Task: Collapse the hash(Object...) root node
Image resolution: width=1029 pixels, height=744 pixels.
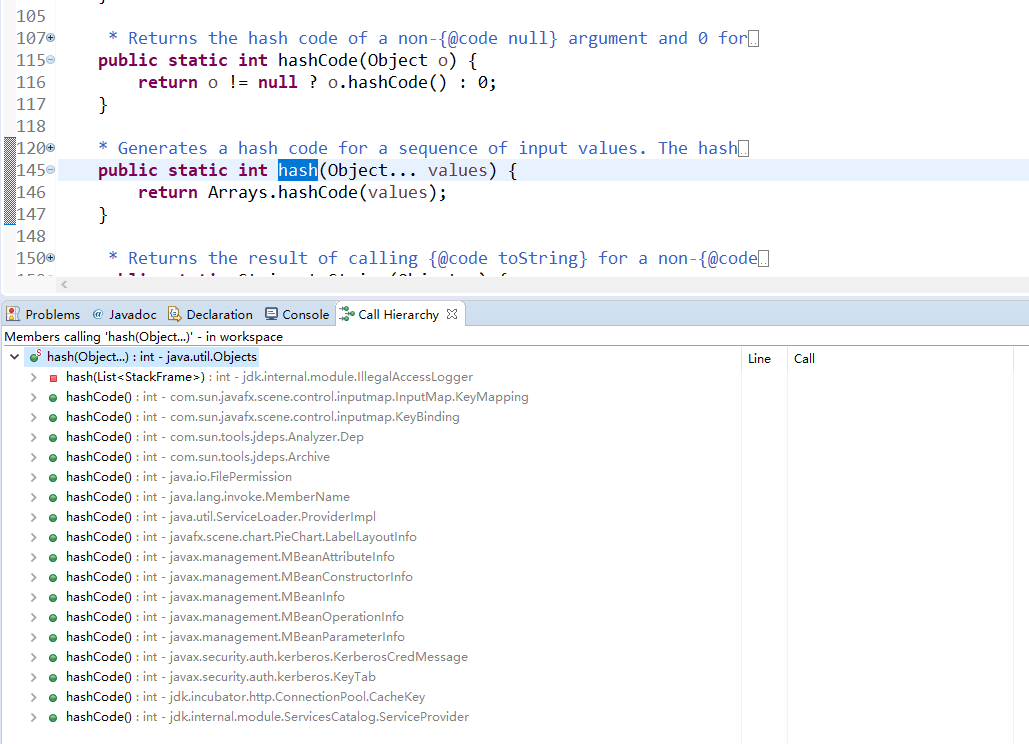Action: [x=14, y=357]
